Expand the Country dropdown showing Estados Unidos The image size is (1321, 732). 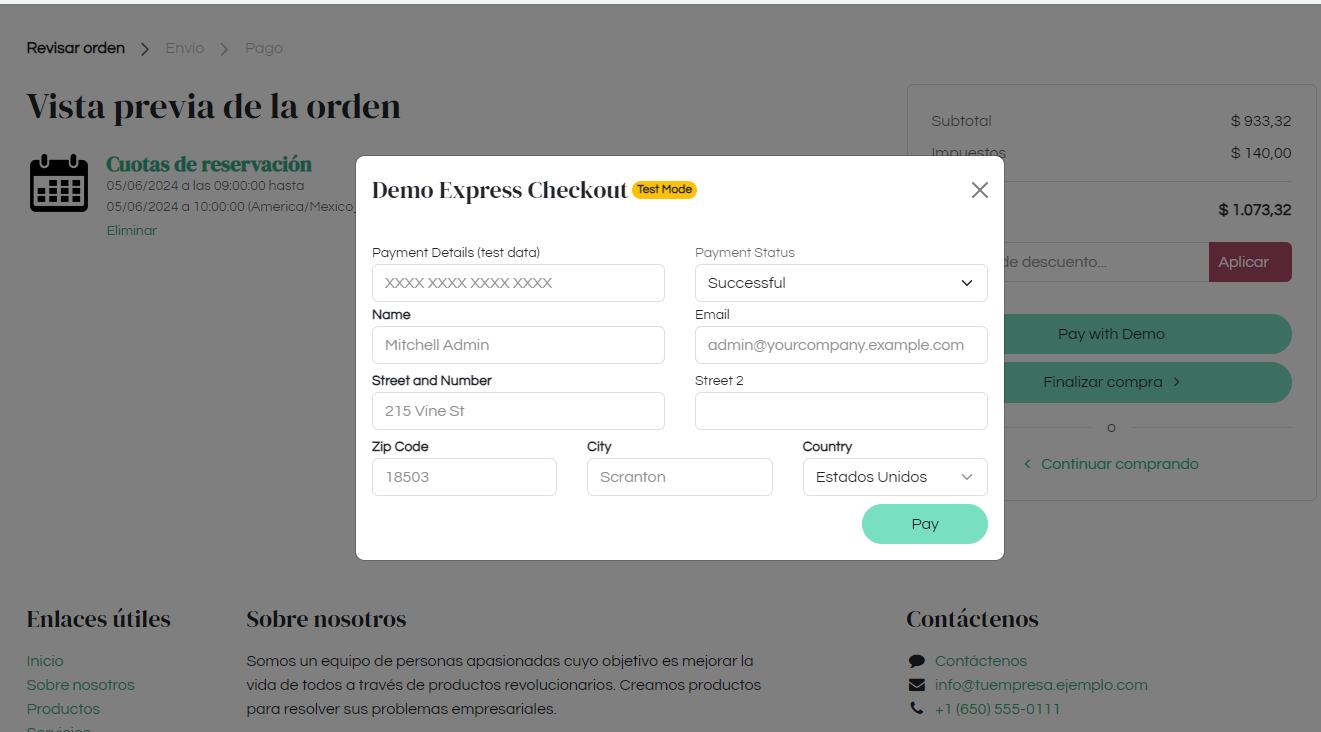point(895,477)
